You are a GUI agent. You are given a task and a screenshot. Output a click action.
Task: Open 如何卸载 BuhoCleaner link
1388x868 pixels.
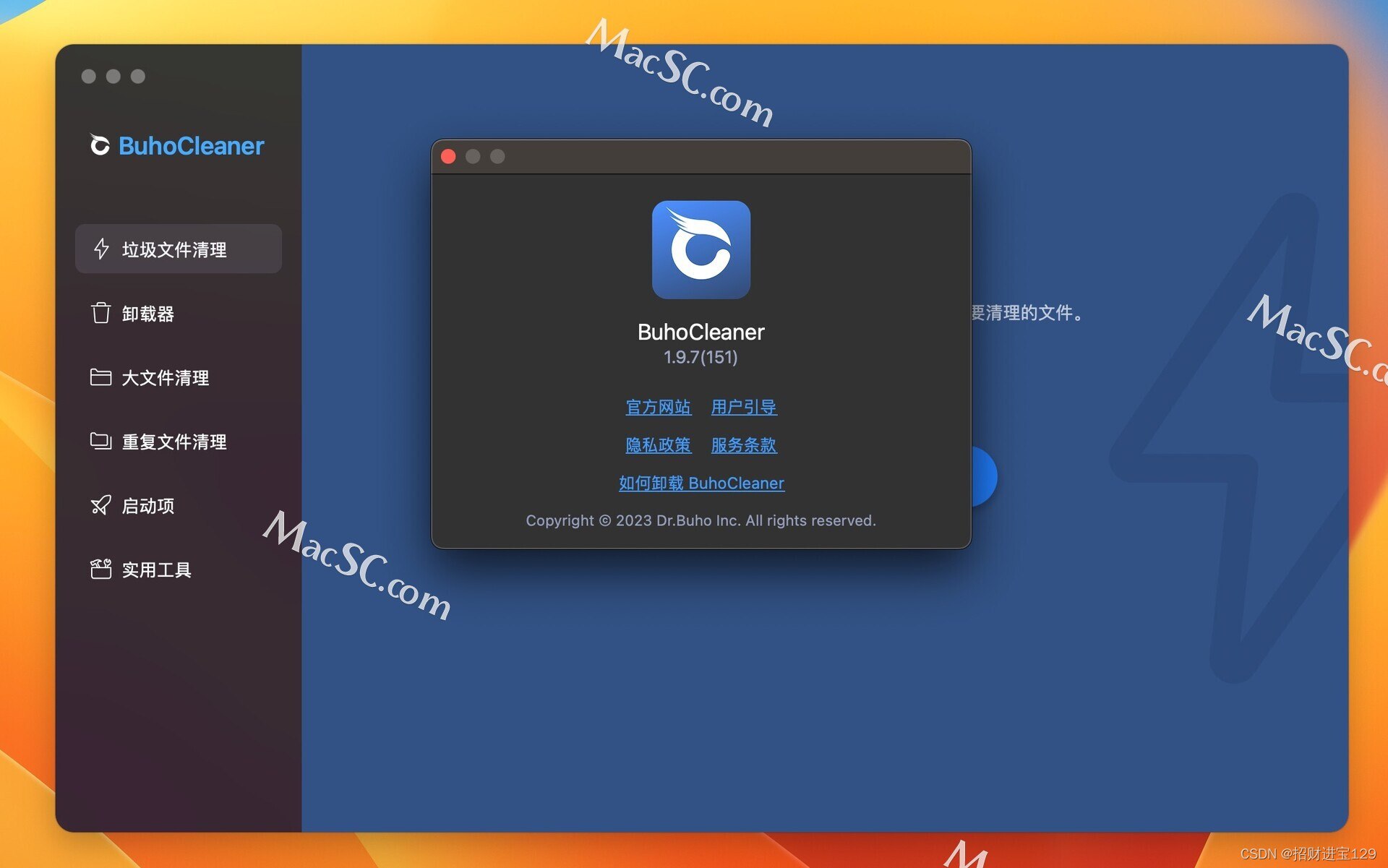point(701,483)
